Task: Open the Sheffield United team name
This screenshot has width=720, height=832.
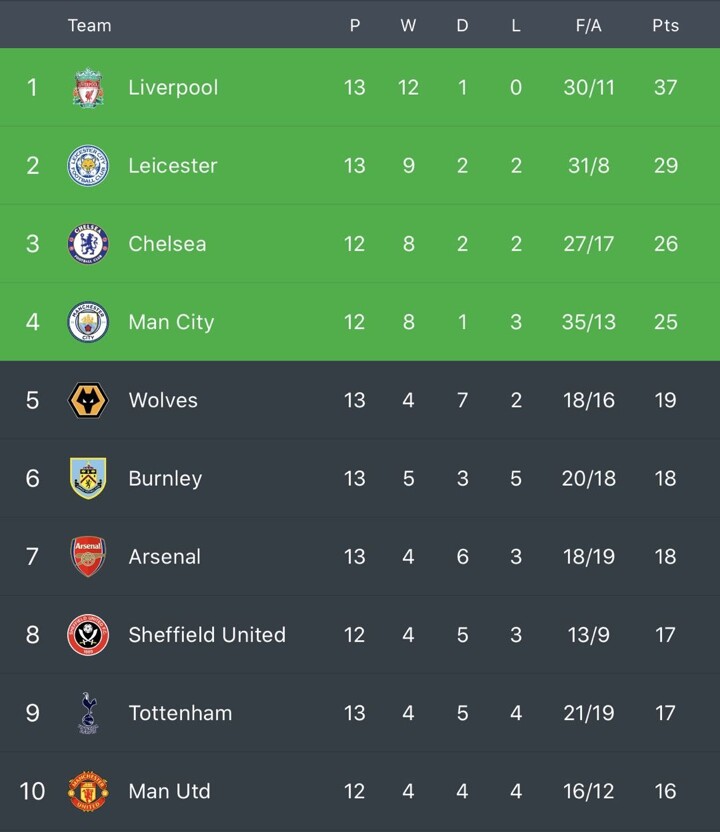Action: [207, 635]
